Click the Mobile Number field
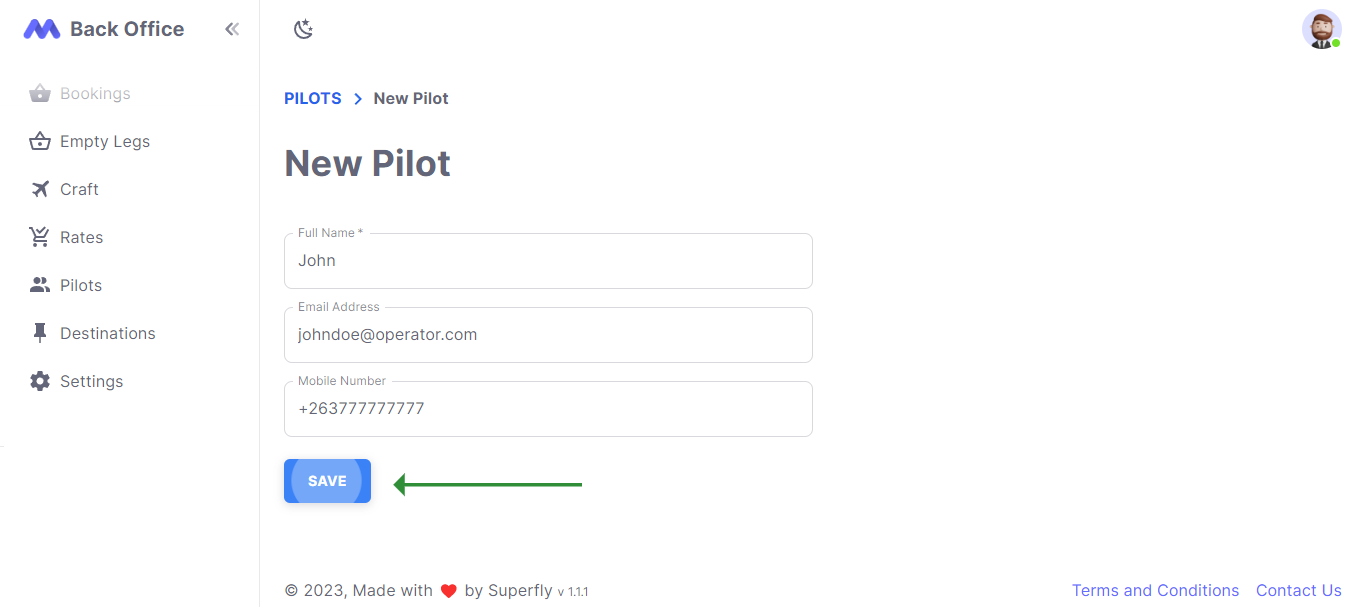Image resolution: width=1366 pixels, height=607 pixels. point(548,408)
